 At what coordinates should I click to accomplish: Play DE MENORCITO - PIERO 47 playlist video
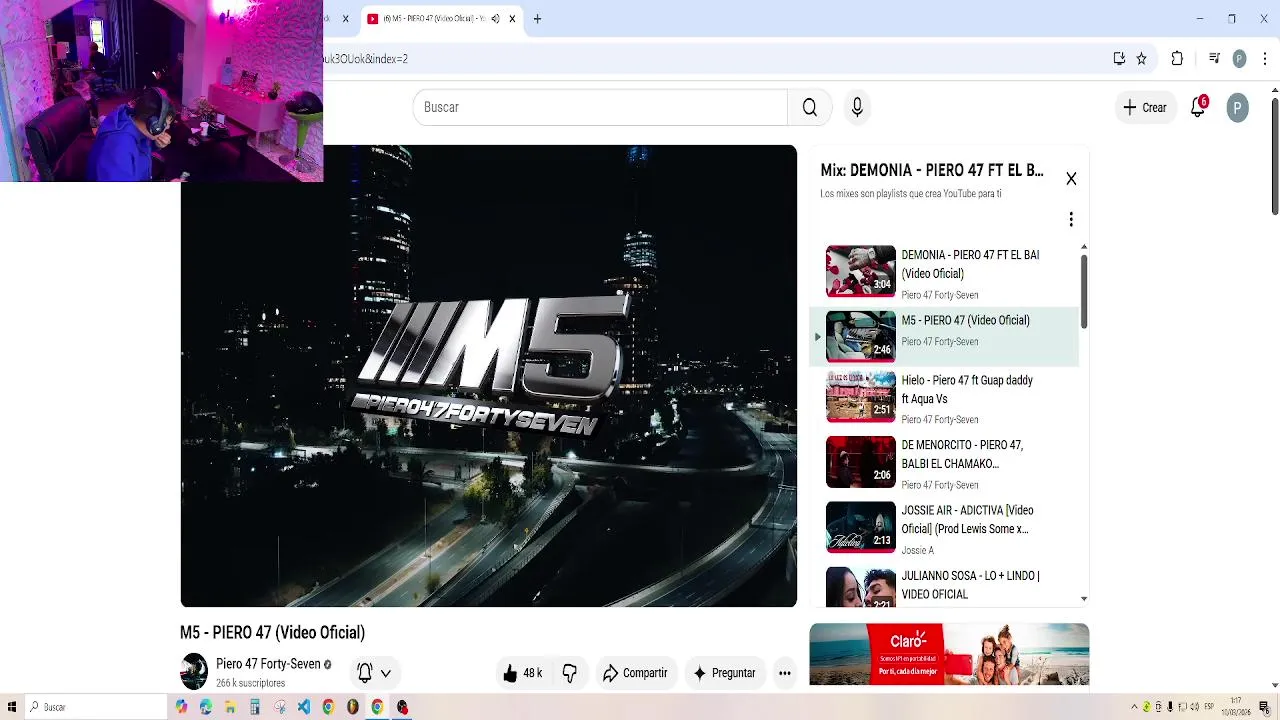[944, 463]
